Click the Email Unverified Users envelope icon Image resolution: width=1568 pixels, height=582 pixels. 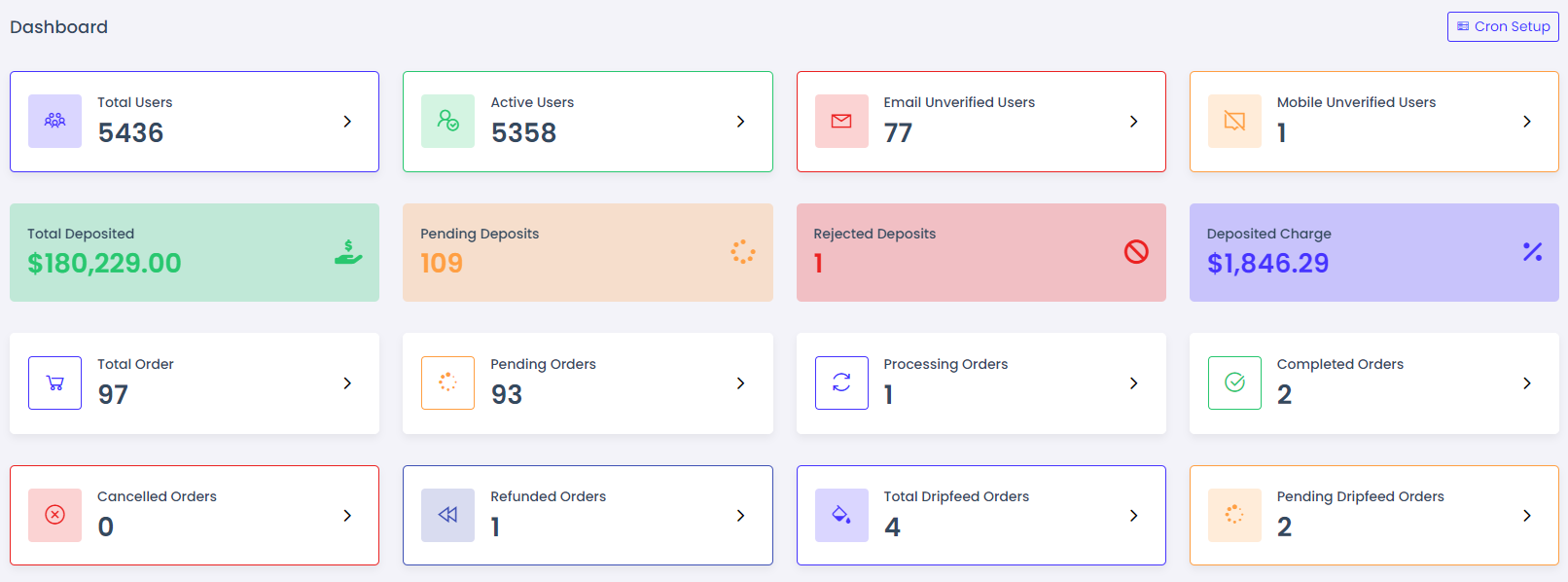841,121
